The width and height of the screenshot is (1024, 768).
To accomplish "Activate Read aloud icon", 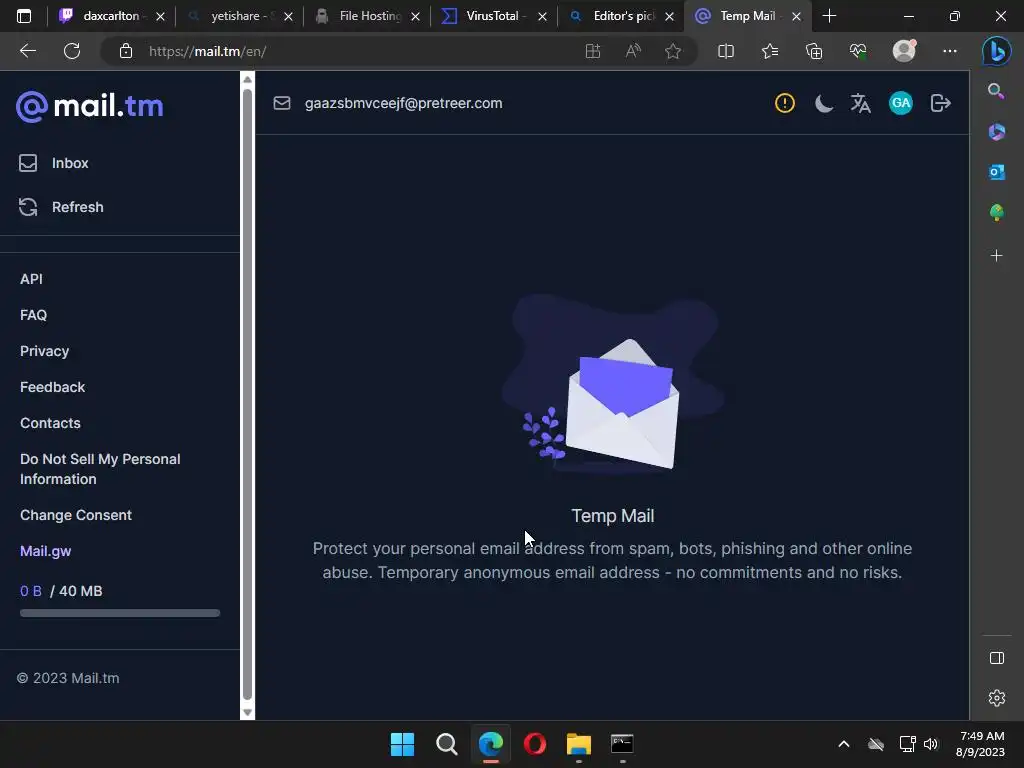I will (x=633, y=51).
